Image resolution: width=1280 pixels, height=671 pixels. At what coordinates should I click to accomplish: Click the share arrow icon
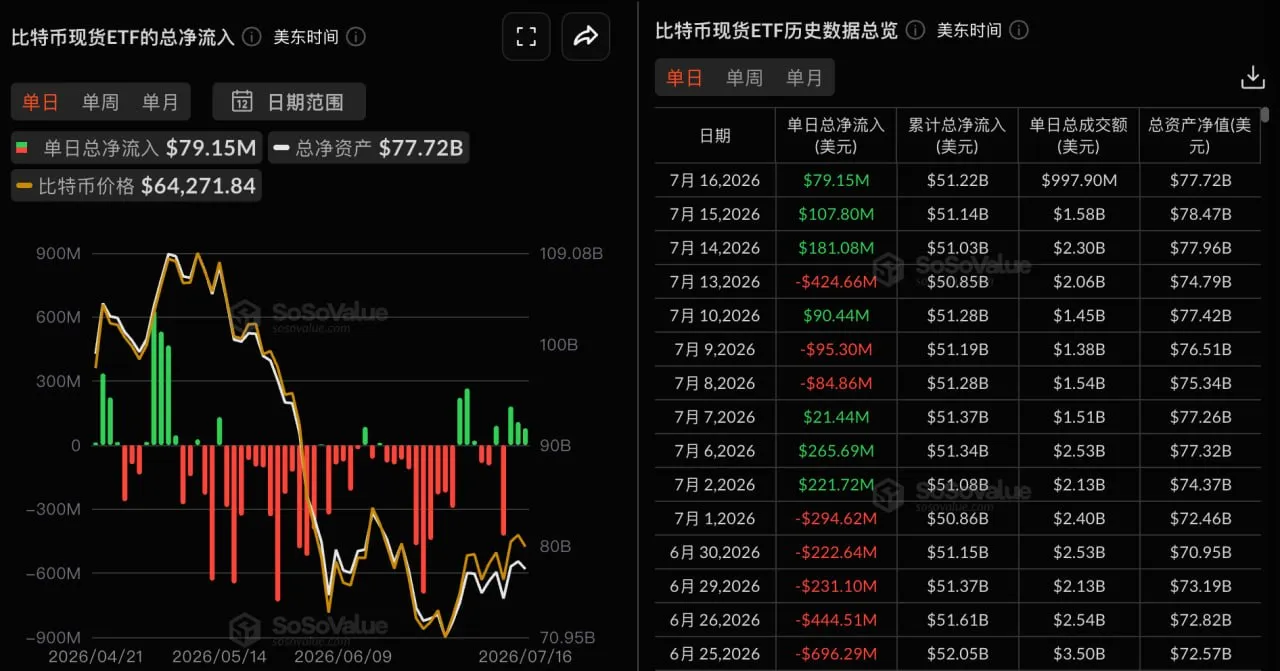point(586,37)
